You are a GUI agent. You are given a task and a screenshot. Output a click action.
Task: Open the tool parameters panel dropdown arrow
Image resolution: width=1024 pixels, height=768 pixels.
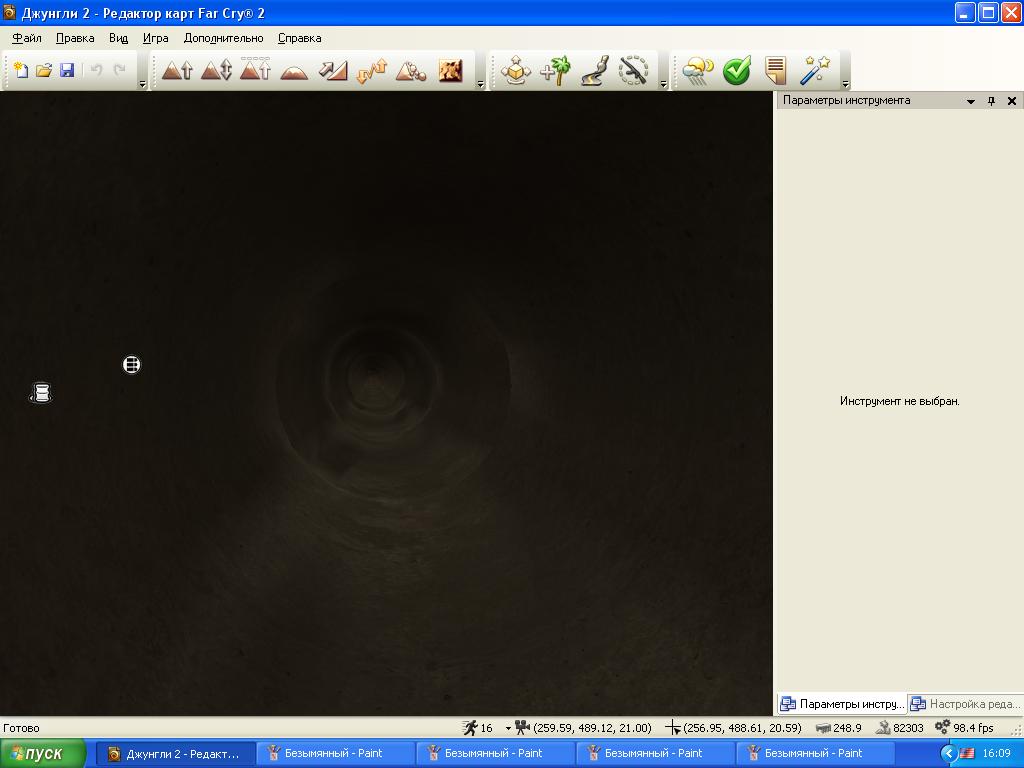click(x=971, y=101)
